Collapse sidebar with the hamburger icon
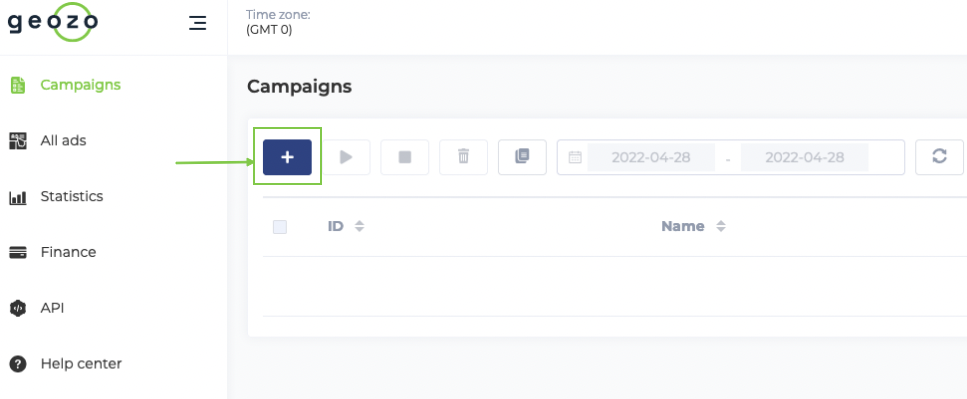Image resolution: width=967 pixels, height=399 pixels. (x=197, y=23)
